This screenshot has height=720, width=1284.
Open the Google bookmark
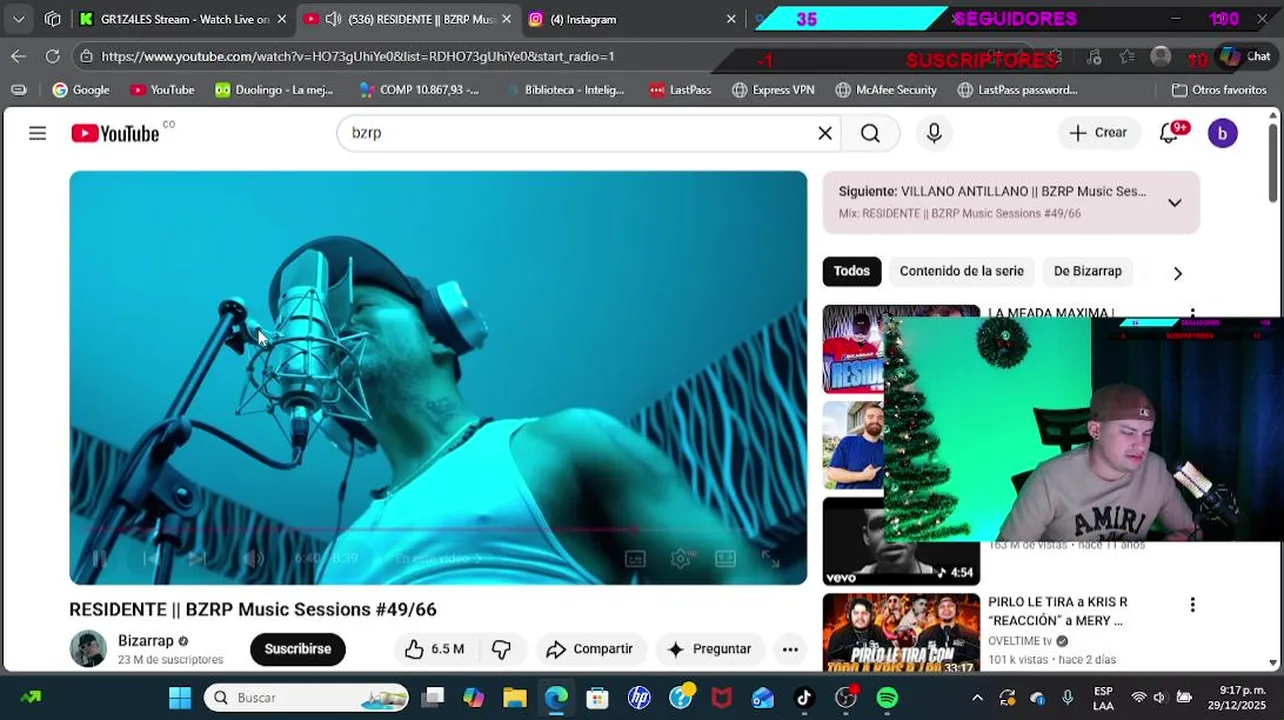[81, 90]
